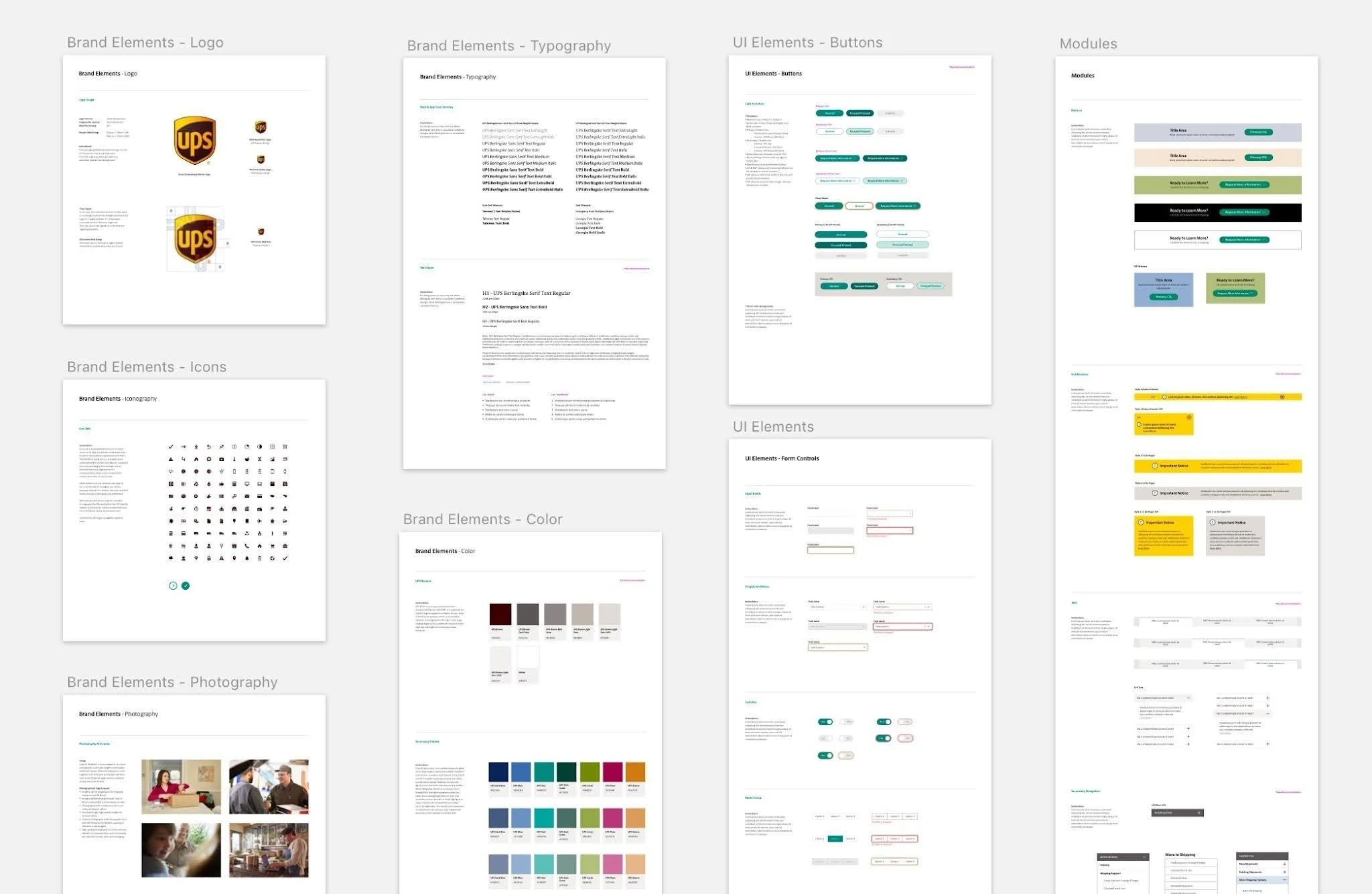Click the close X icon on yellow alert banner
This screenshot has height=894, width=1372.
(1282, 397)
